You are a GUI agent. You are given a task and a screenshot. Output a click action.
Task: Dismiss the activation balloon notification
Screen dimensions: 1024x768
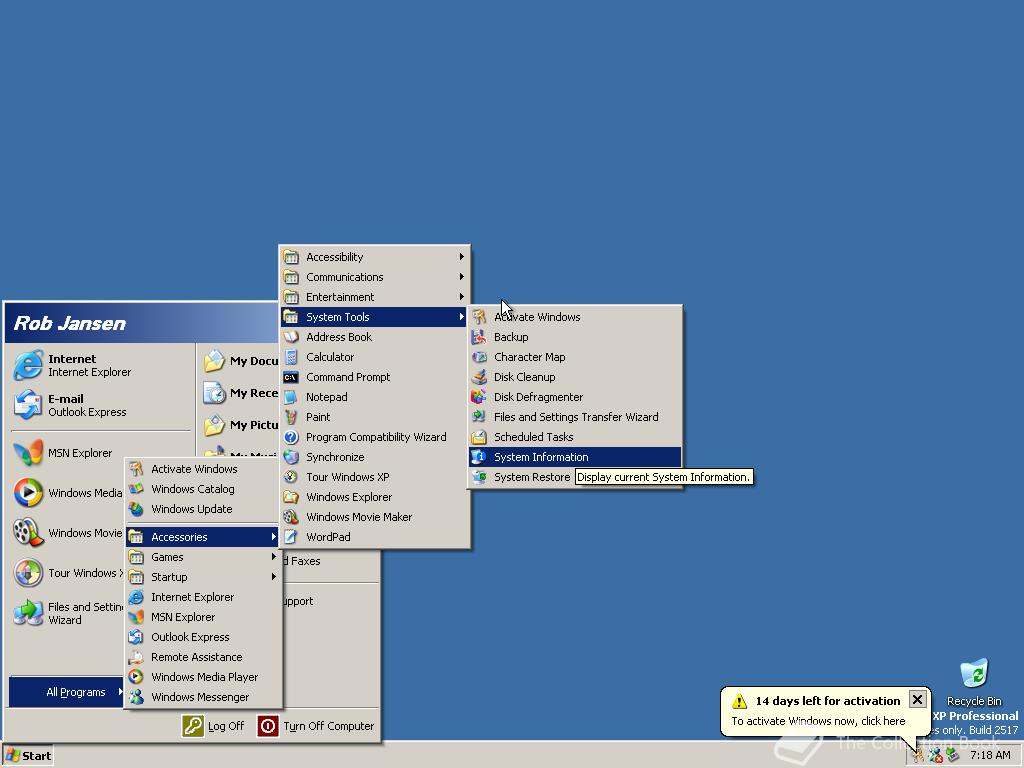pyautogui.click(x=916, y=700)
